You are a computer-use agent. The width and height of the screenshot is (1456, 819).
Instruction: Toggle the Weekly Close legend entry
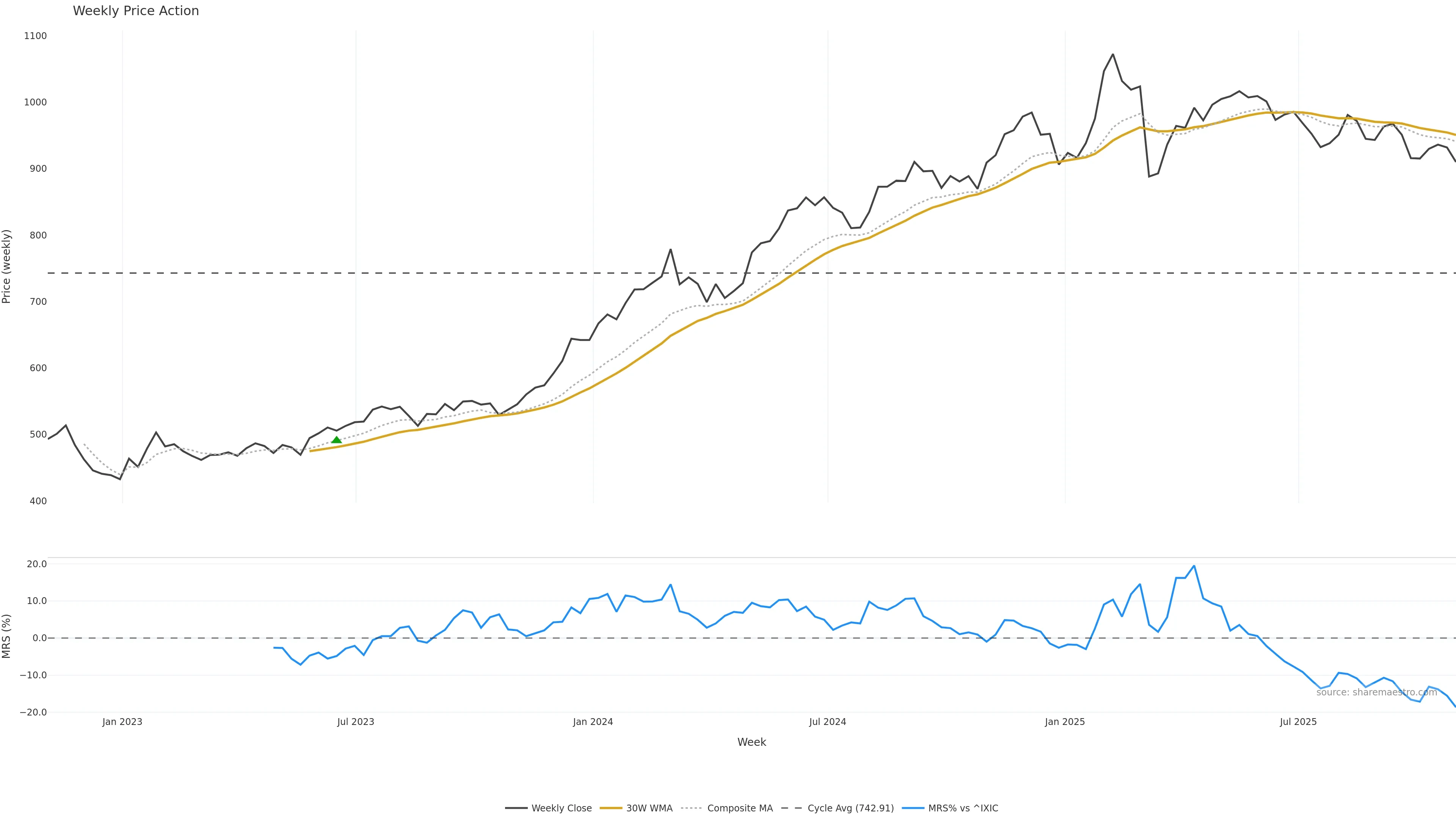[561, 808]
